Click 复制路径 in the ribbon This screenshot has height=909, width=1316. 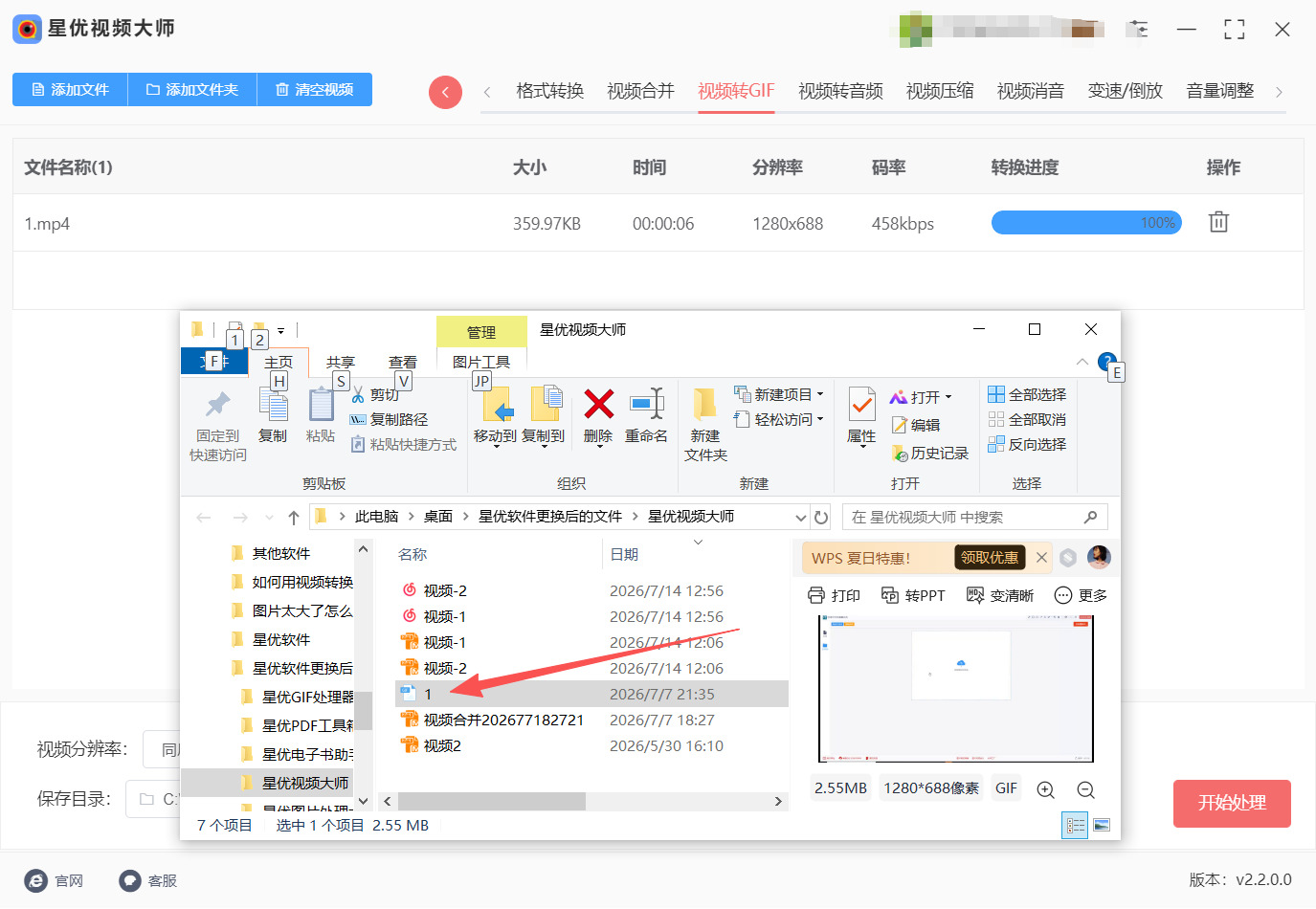point(390,419)
